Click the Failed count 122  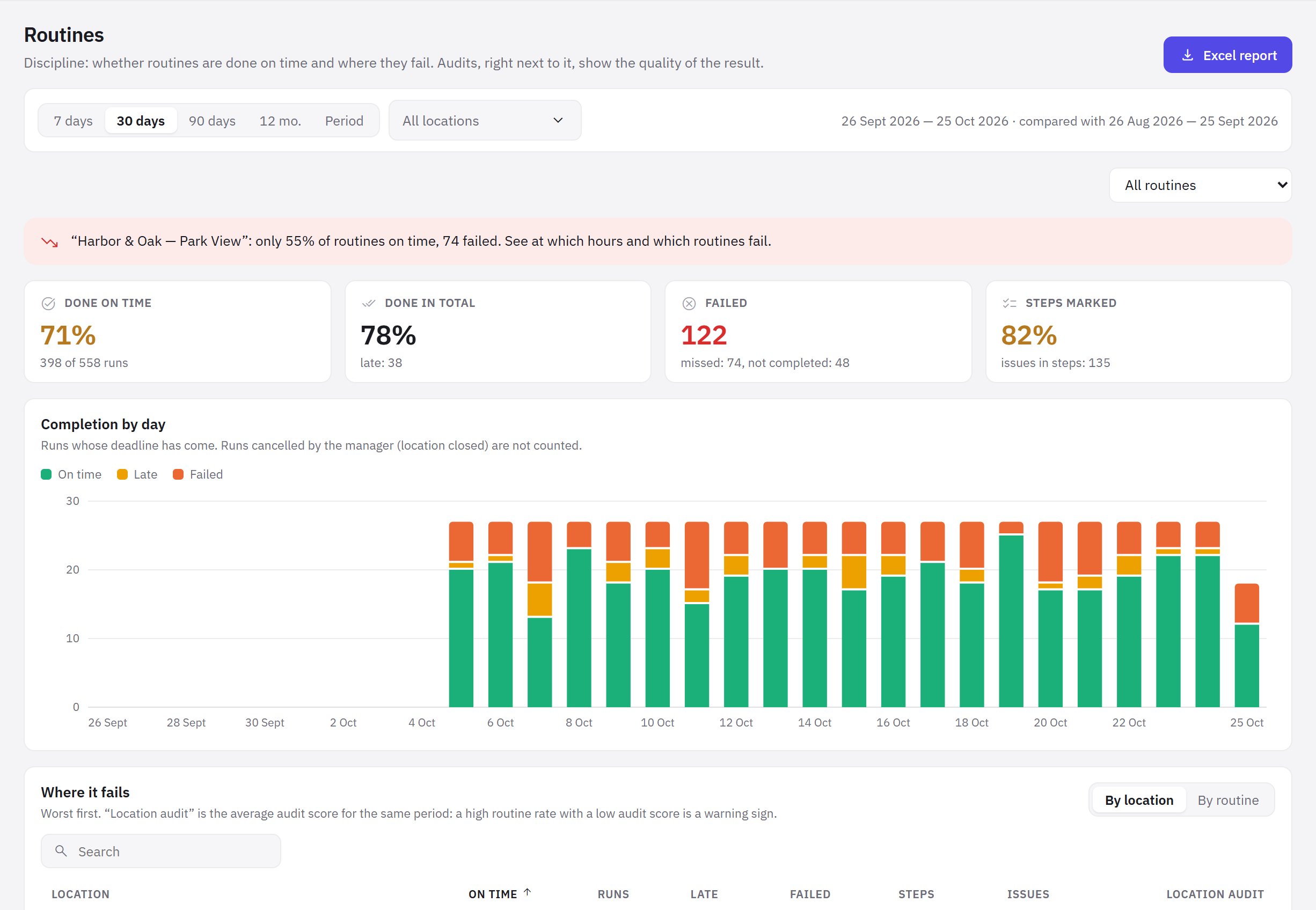coord(704,335)
